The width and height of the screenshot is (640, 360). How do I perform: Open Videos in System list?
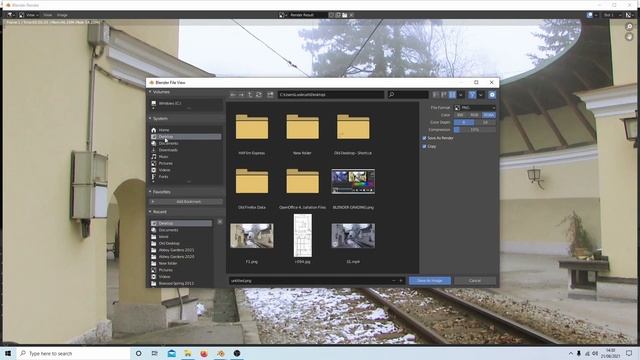pos(186,170)
